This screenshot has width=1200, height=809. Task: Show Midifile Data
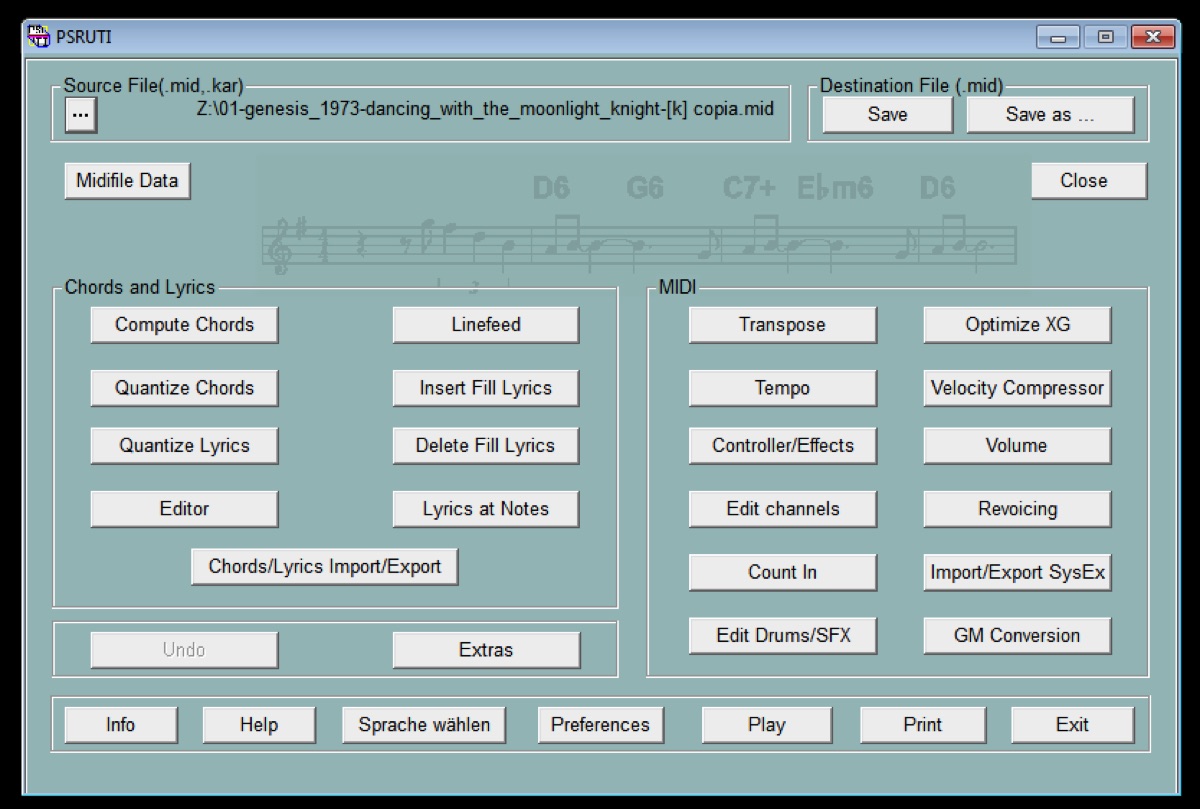click(127, 181)
